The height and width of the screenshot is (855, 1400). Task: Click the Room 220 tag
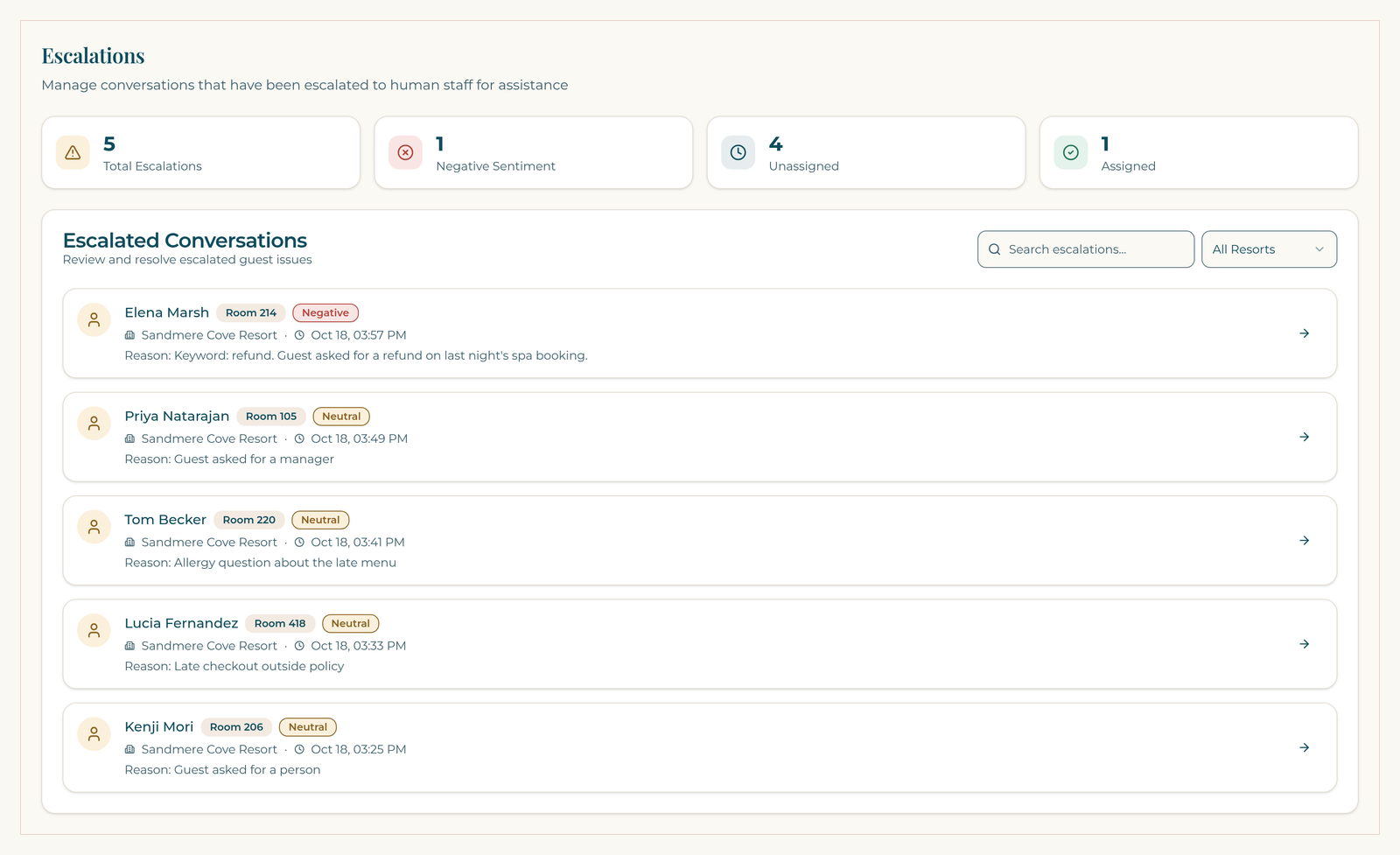249,520
